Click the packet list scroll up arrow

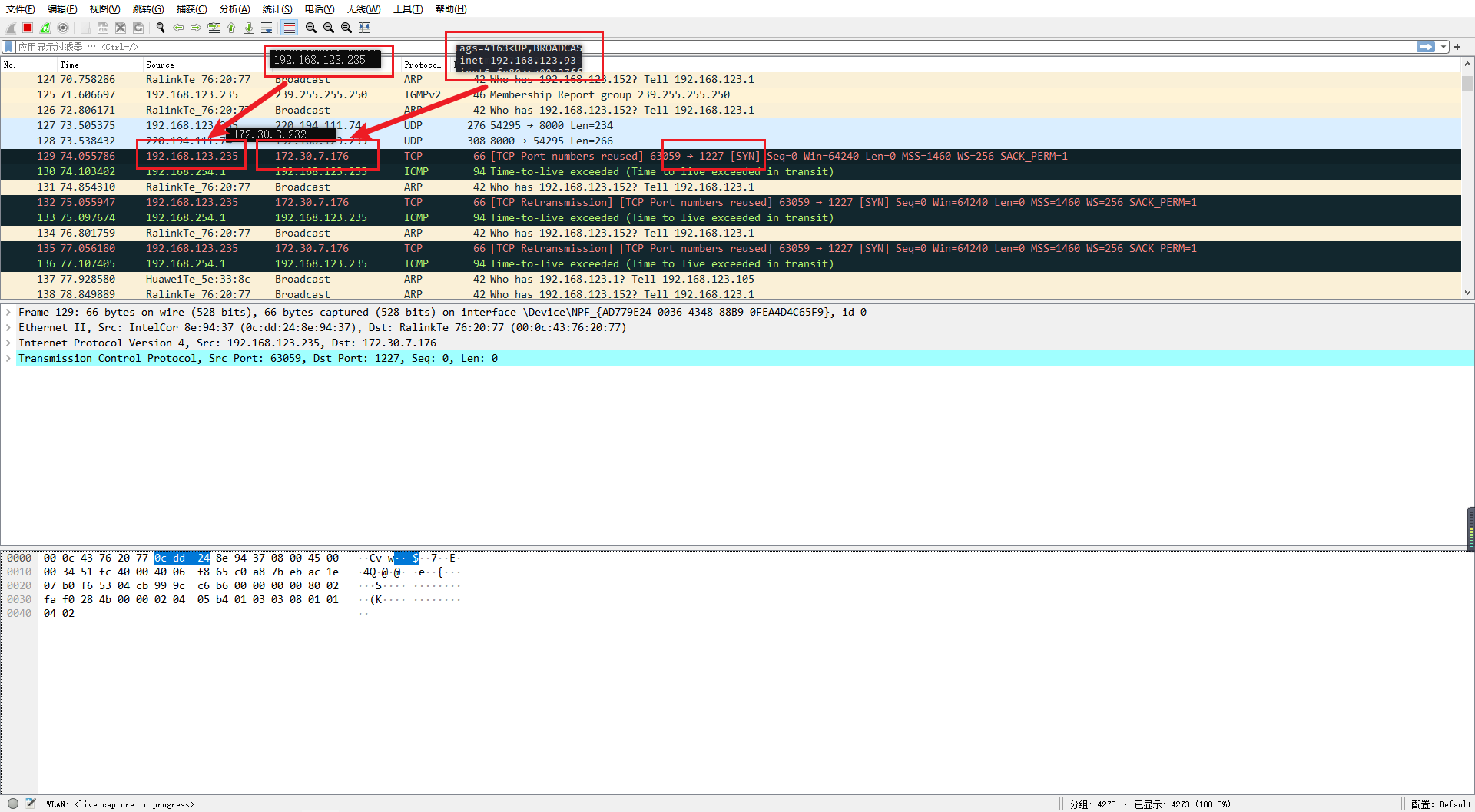coord(1467,65)
